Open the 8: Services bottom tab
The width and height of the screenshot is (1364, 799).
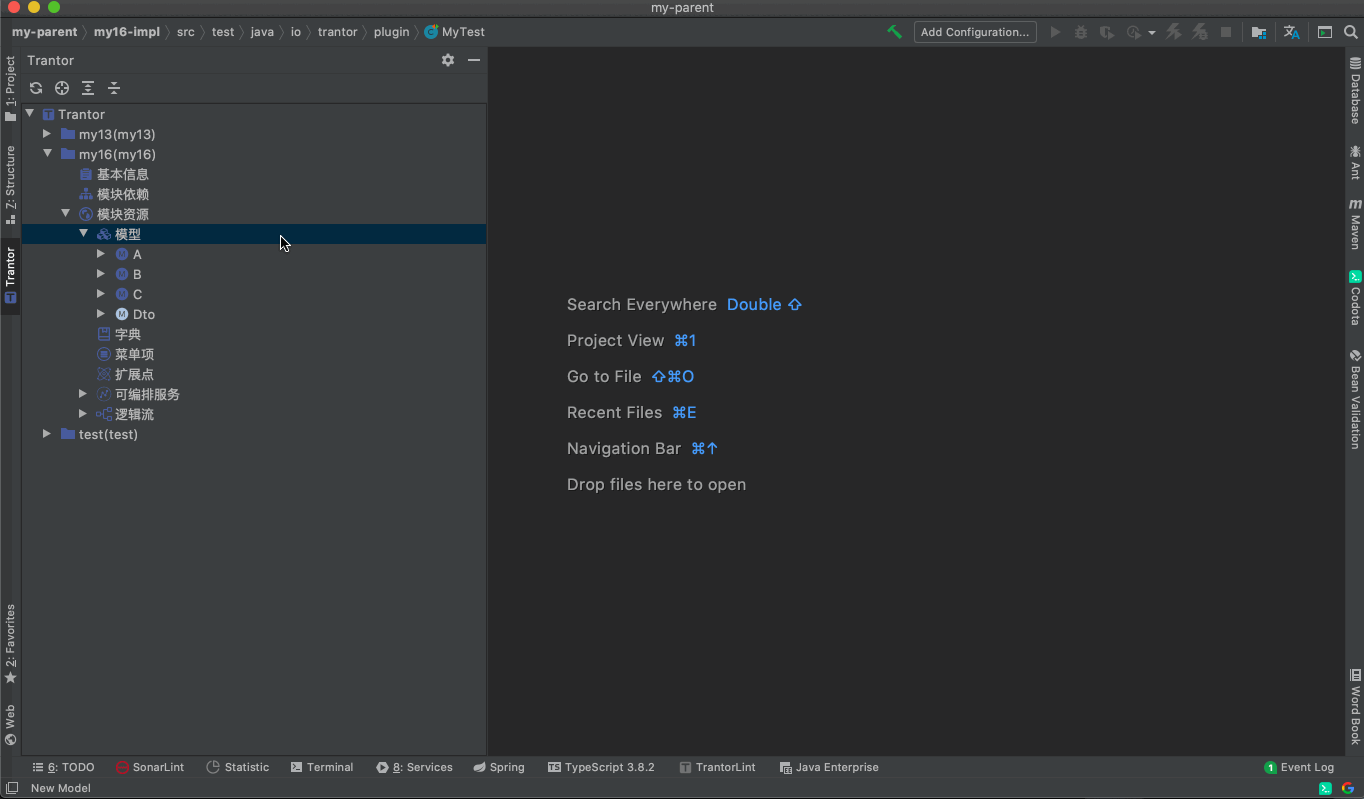tap(414, 767)
